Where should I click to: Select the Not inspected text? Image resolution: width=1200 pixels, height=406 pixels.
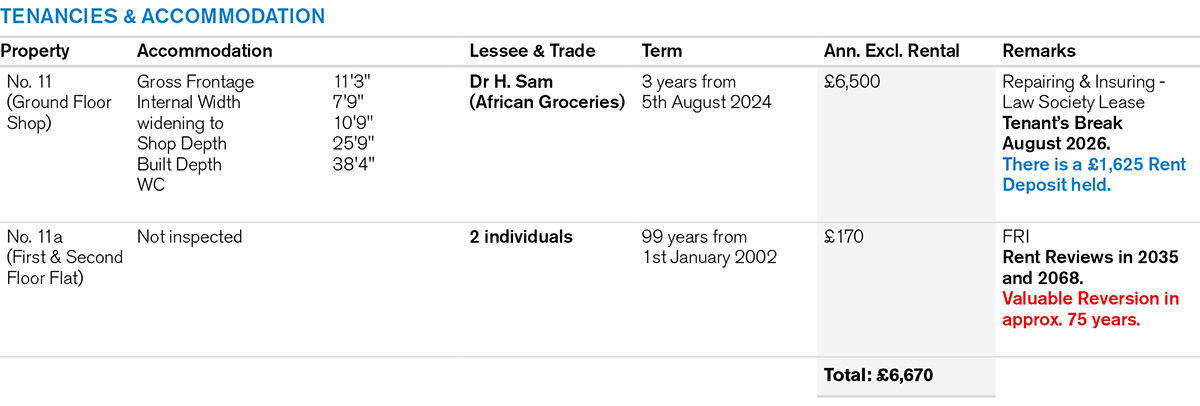(x=190, y=237)
